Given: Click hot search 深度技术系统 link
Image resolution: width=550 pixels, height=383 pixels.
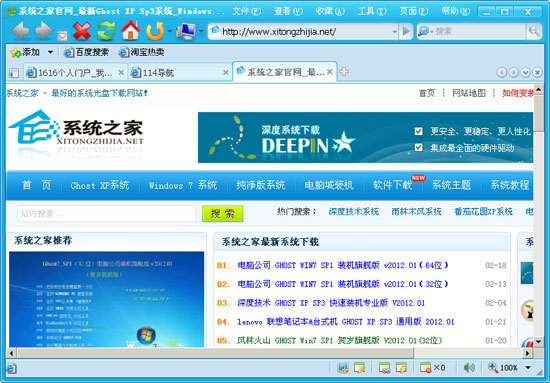Looking at the screenshot, I should tap(354, 212).
